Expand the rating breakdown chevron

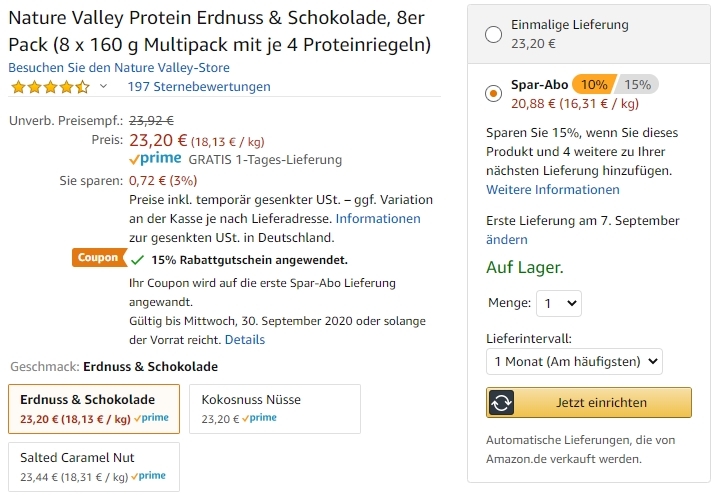[103, 87]
